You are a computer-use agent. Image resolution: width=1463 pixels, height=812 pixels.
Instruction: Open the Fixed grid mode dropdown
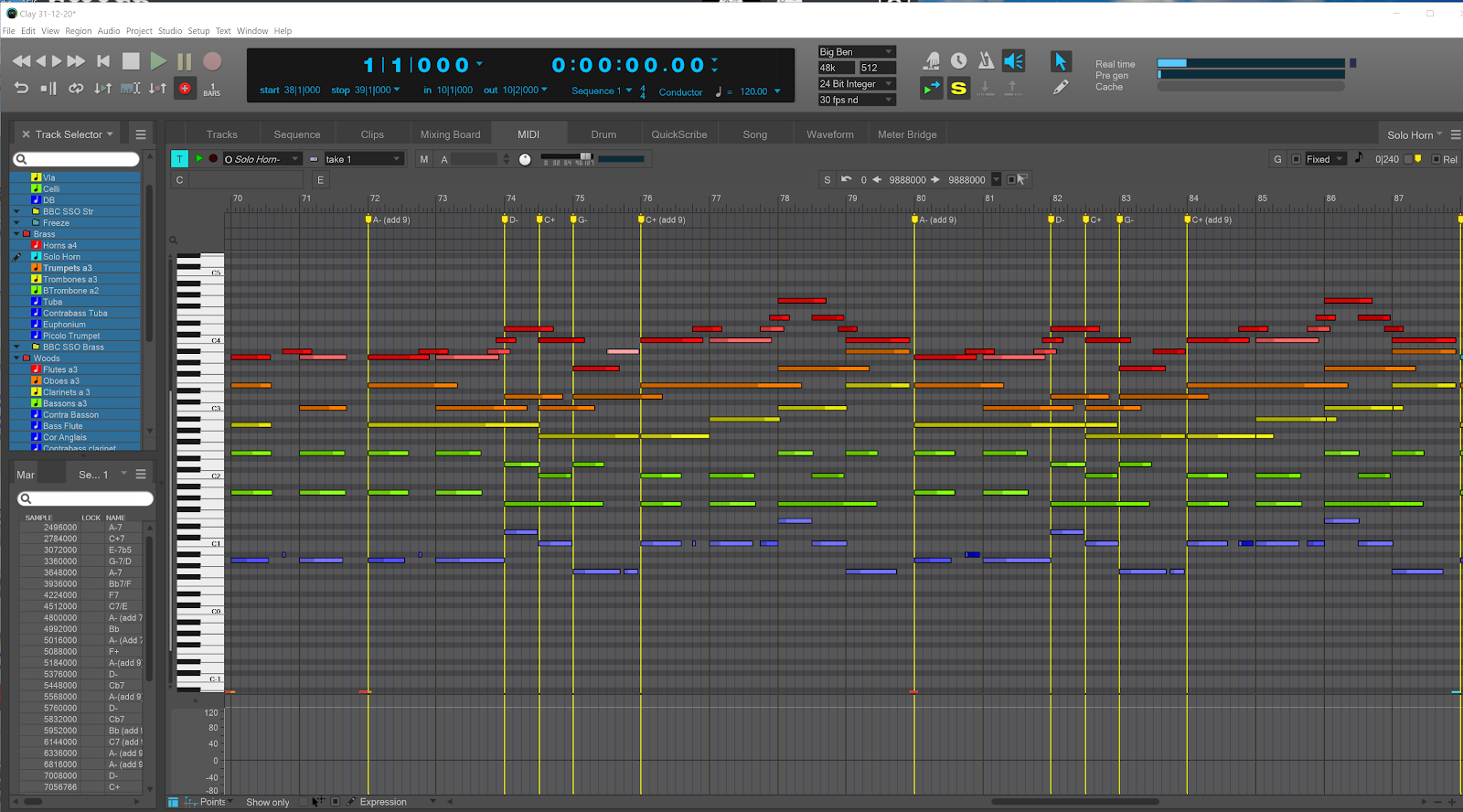[1325, 159]
